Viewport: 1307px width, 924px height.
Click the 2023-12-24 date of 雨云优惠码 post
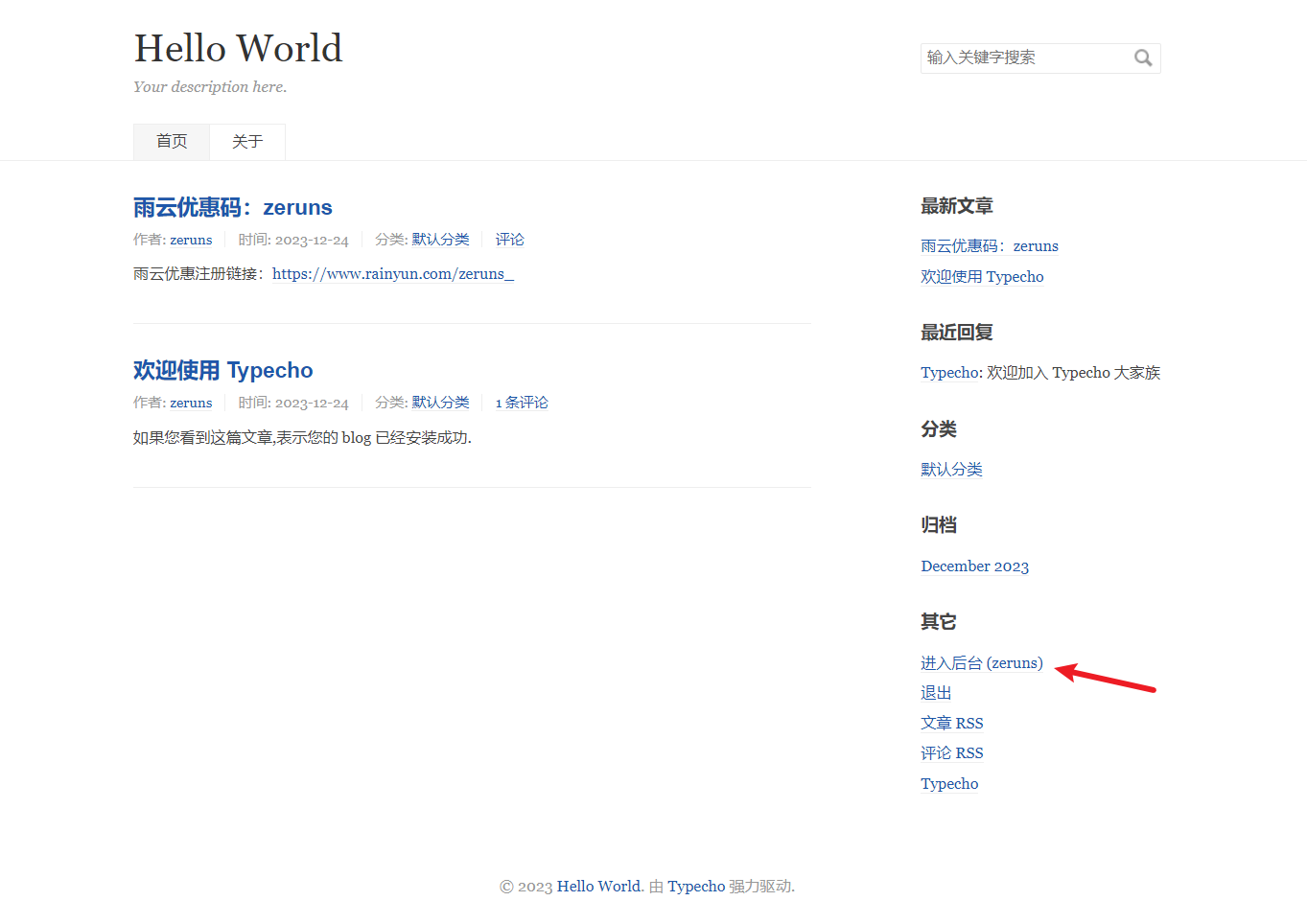coord(312,241)
